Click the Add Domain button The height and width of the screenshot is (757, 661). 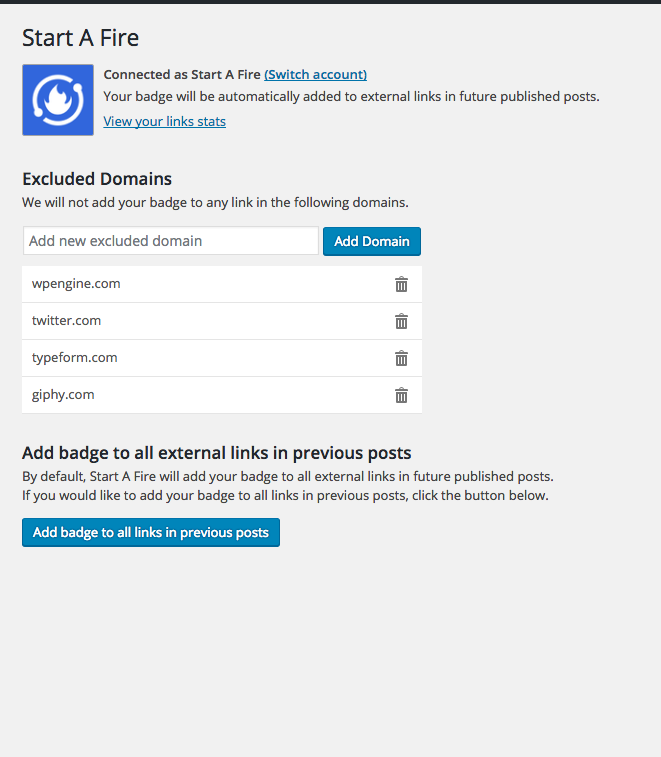[x=372, y=241]
